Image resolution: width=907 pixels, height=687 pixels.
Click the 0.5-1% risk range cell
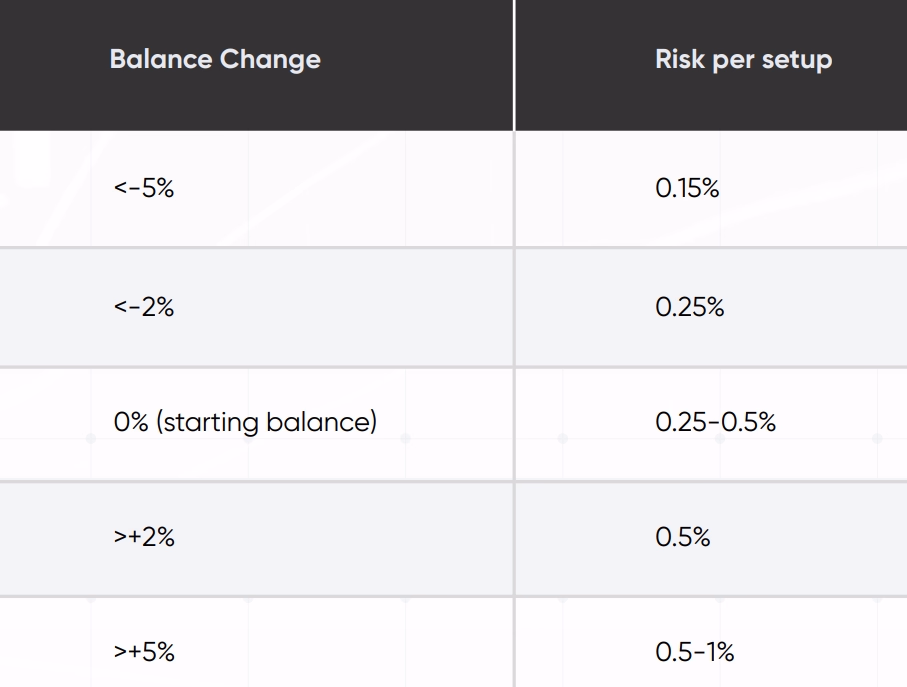click(694, 652)
